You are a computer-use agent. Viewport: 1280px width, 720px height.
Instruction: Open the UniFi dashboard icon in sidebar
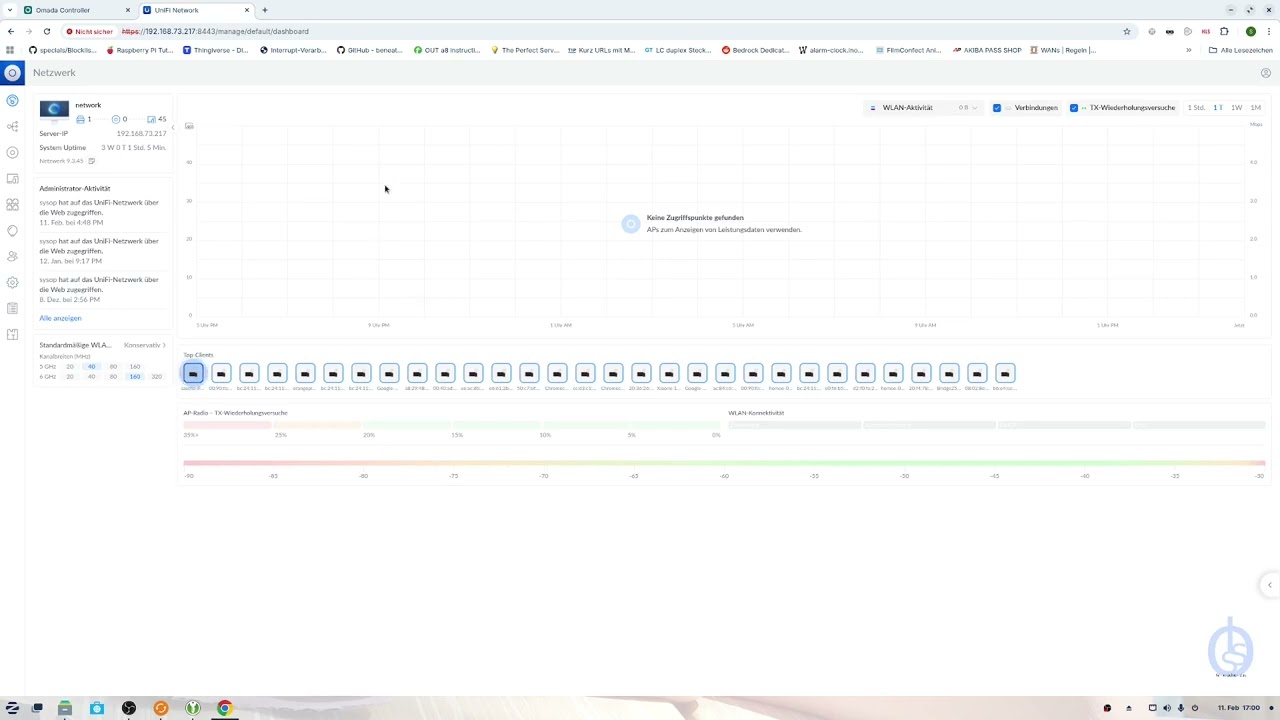coord(12,100)
